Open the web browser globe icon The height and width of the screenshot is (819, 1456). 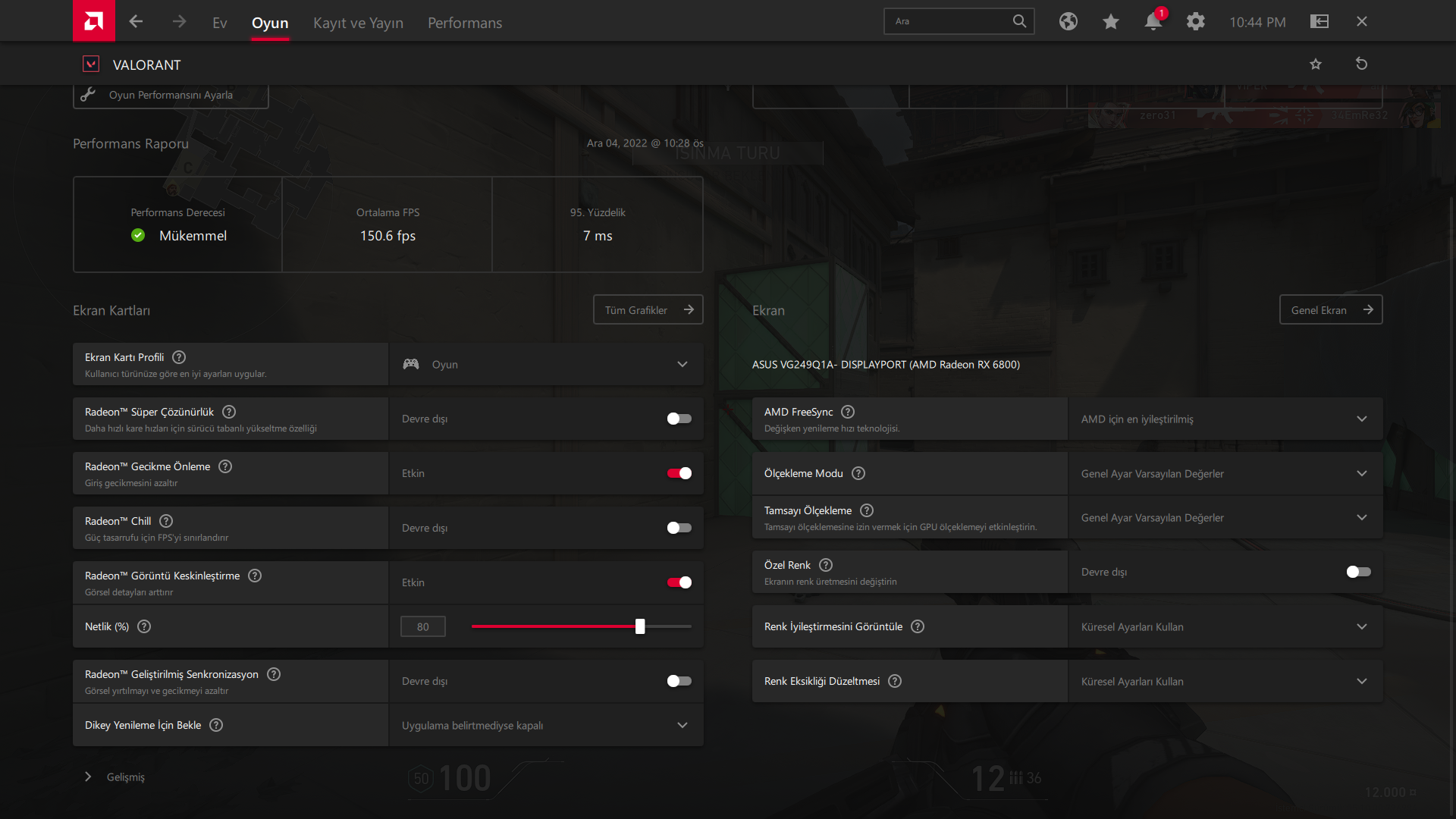(1068, 21)
